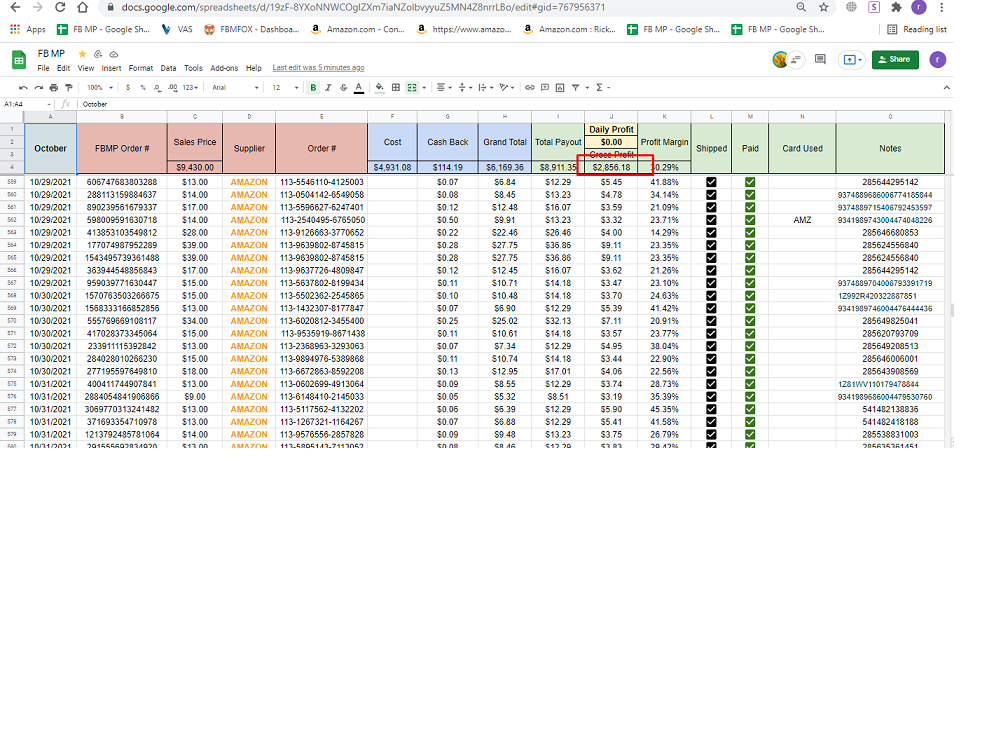This screenshot has height=750, width=1000.
Task: Open the fill color picker
Action: coord(379,87)
